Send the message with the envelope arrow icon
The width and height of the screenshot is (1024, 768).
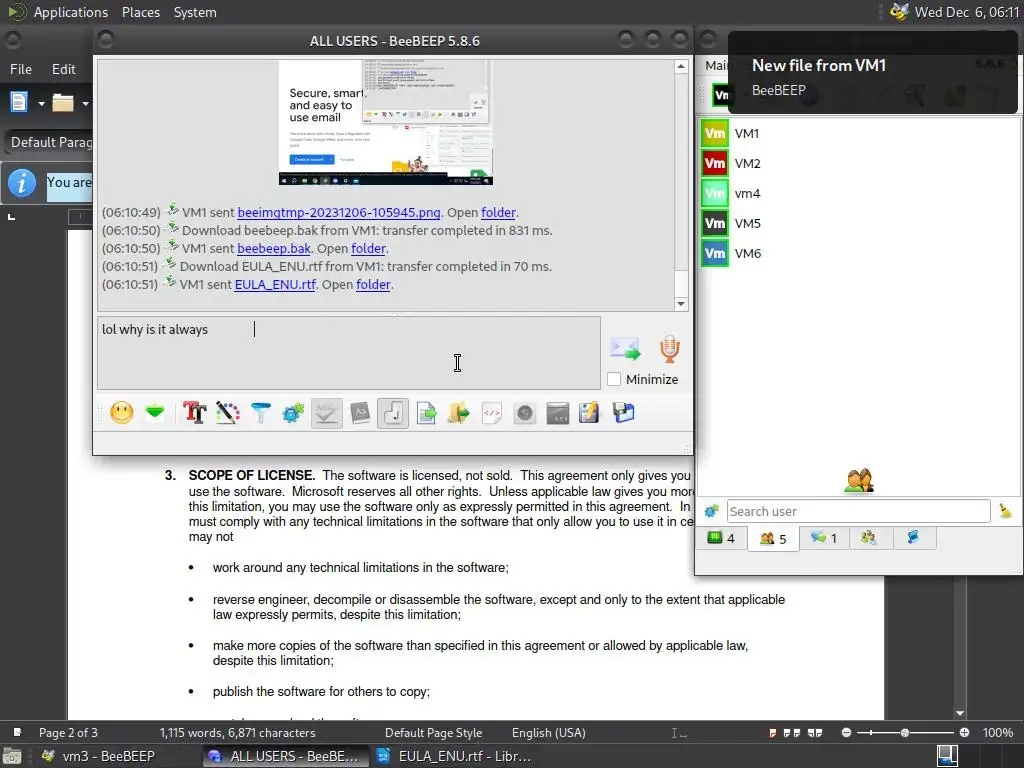(625, 349)
